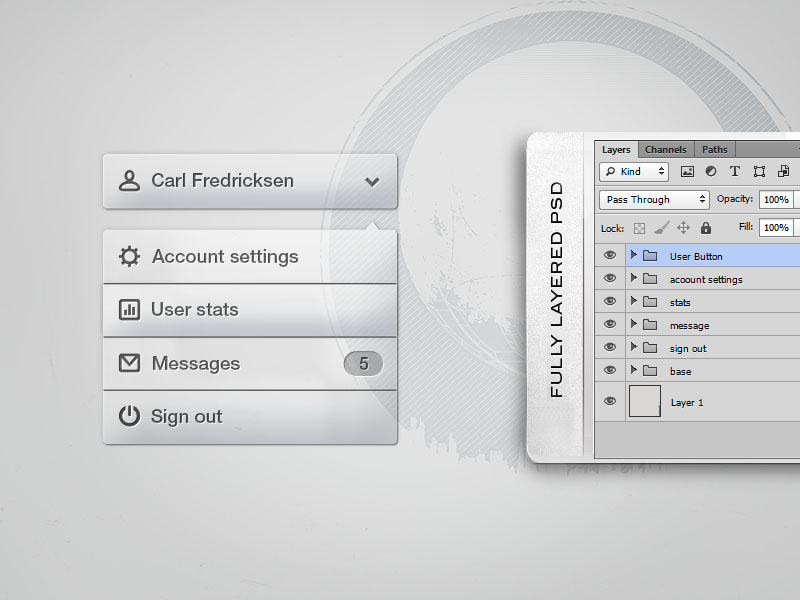Open Account settings menu item
The height and width of the screenshot is (600, 800).
click(250, 256)
